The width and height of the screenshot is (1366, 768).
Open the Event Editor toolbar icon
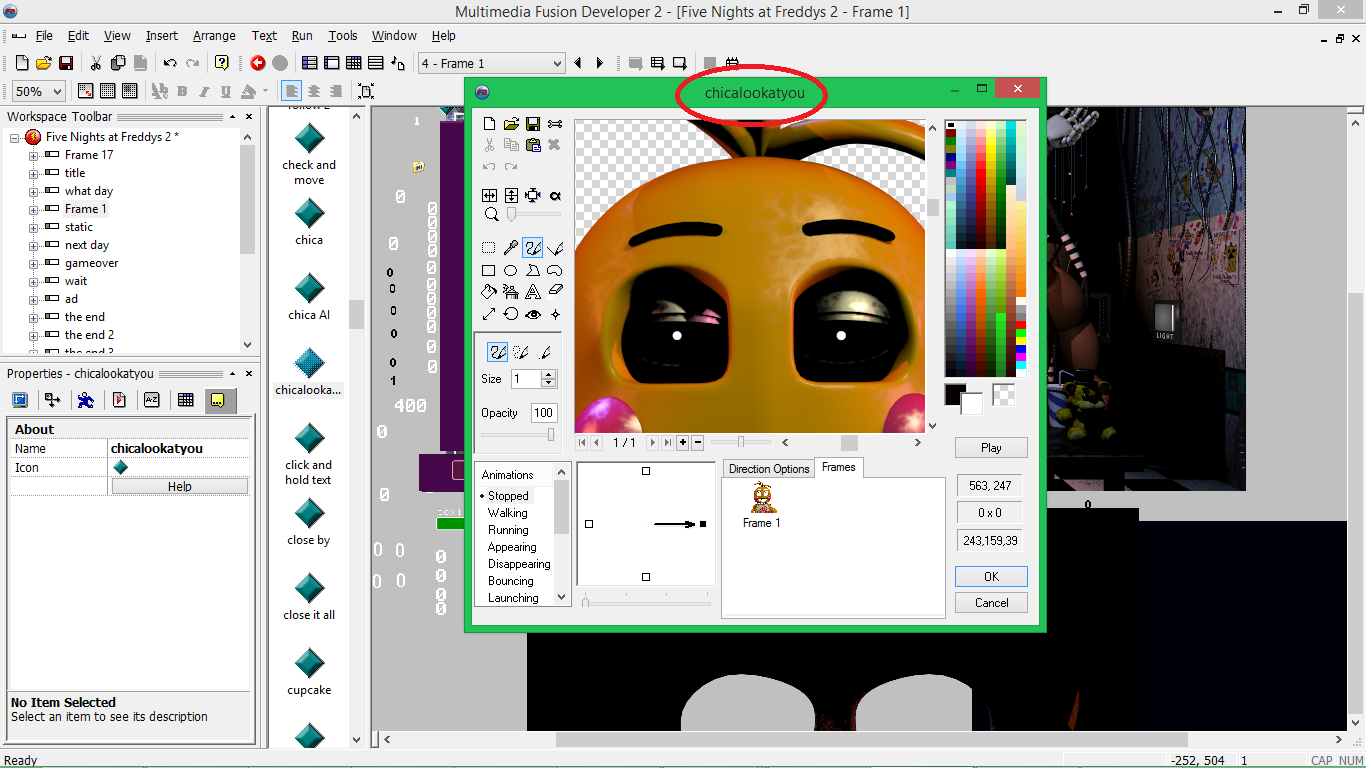coord(354,63)
